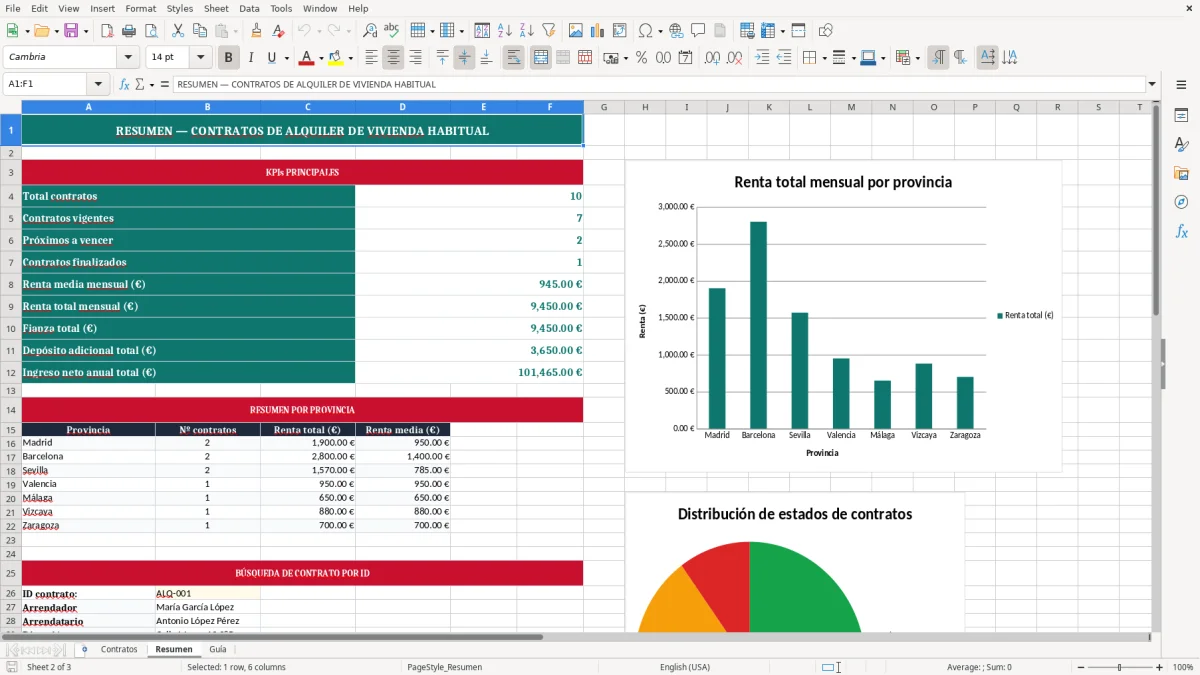Select row 13 header
This screenshot has height=675, width=1200.
11,391
